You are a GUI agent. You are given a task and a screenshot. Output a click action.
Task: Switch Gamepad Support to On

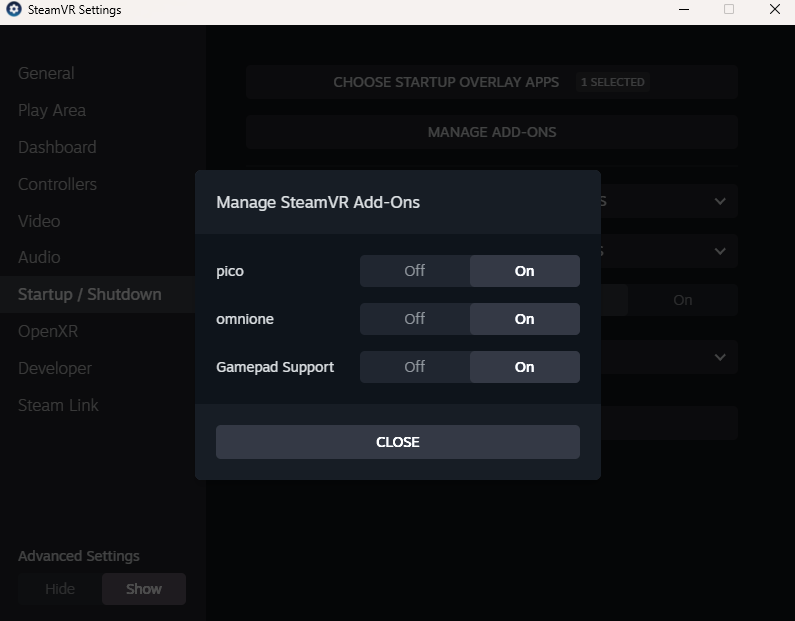(524, 367)
